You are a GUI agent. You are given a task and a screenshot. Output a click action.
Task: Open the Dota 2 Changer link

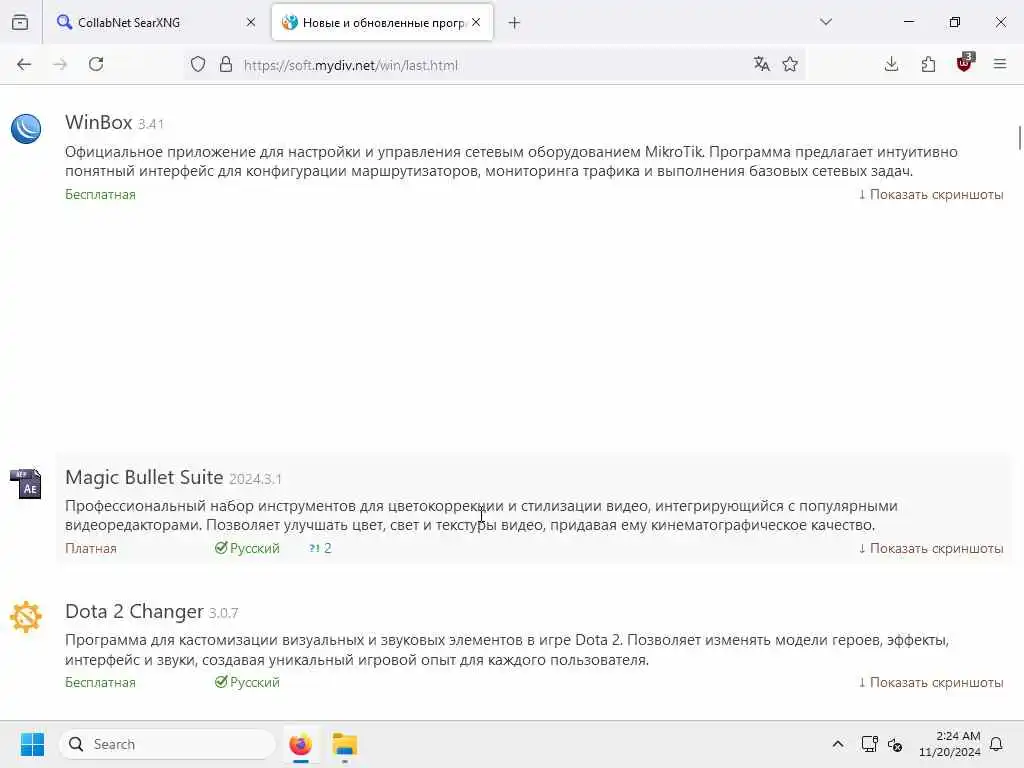click(x=134, y=611)
